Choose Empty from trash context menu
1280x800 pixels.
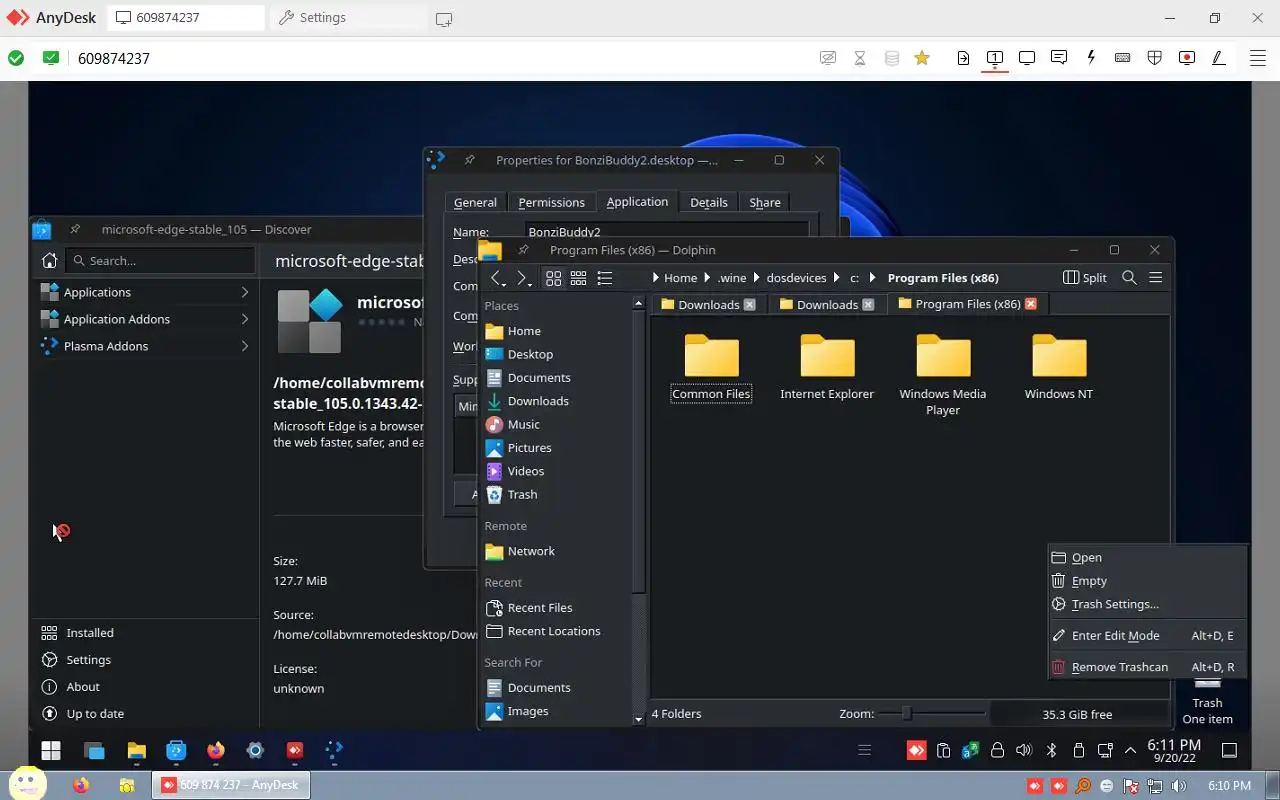coord(1147,581)
